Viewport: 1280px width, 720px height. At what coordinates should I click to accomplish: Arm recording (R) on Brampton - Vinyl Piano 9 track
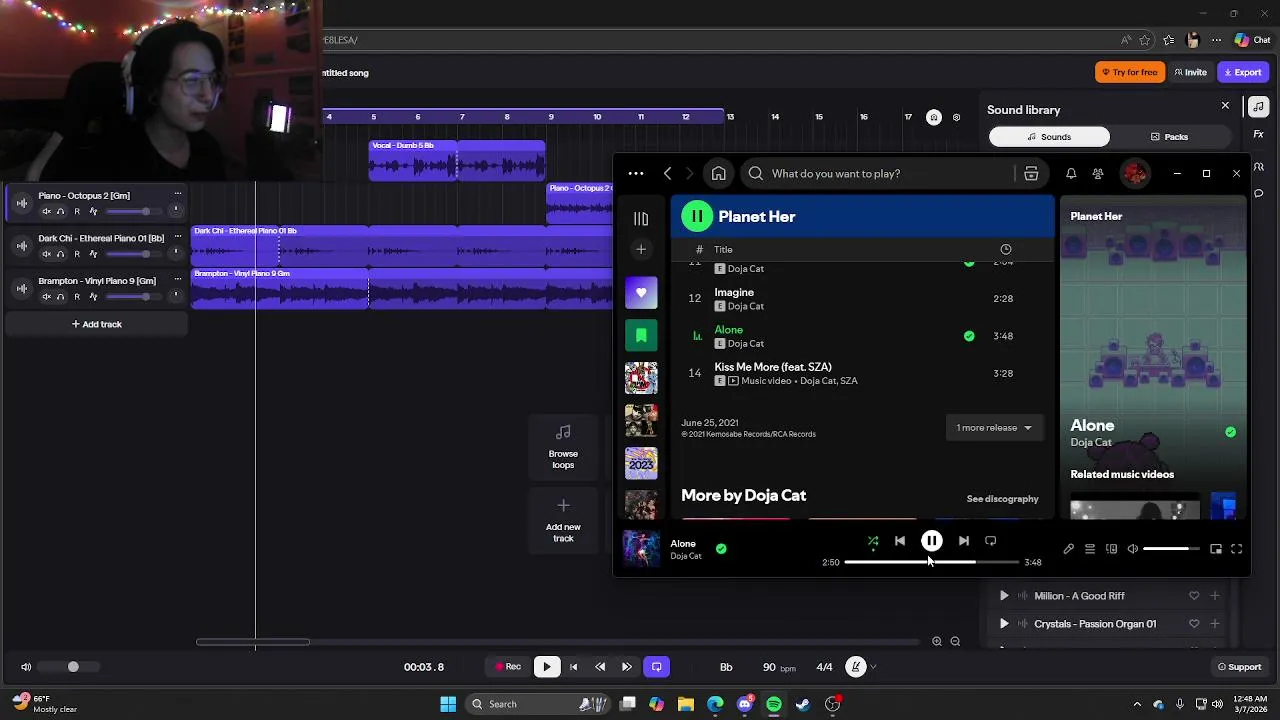[77, 297]
